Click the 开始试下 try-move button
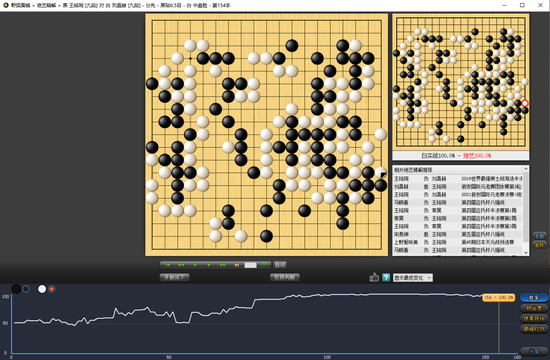550x360 pixels. point(174,277)
